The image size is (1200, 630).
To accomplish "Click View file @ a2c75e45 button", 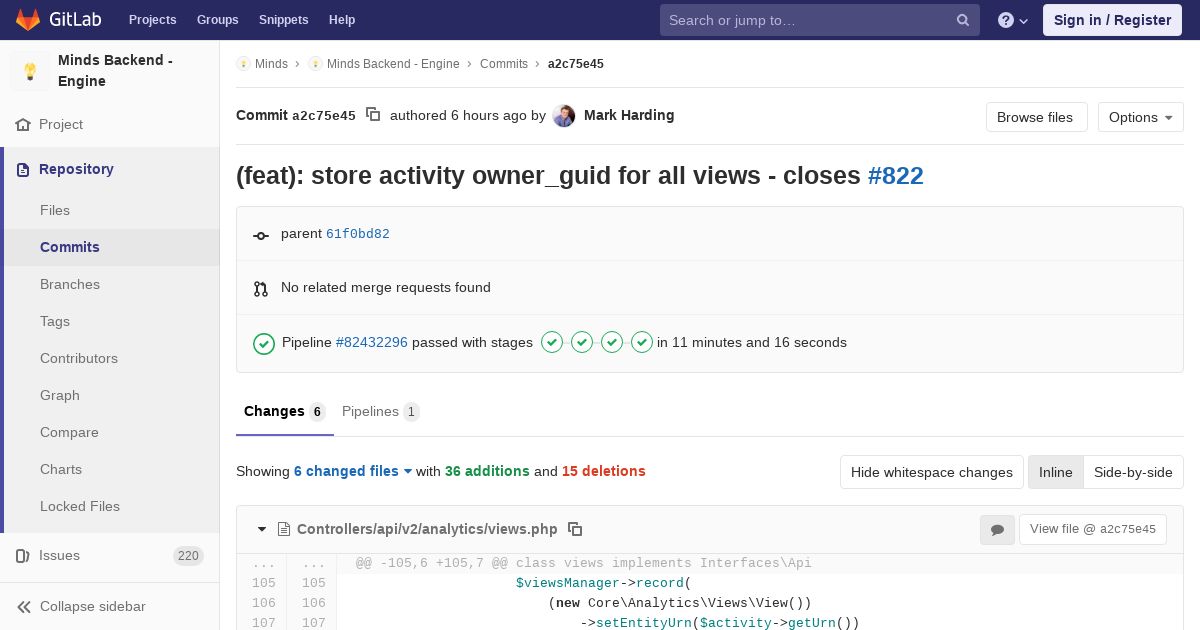I will click(x=1093, y=529).
